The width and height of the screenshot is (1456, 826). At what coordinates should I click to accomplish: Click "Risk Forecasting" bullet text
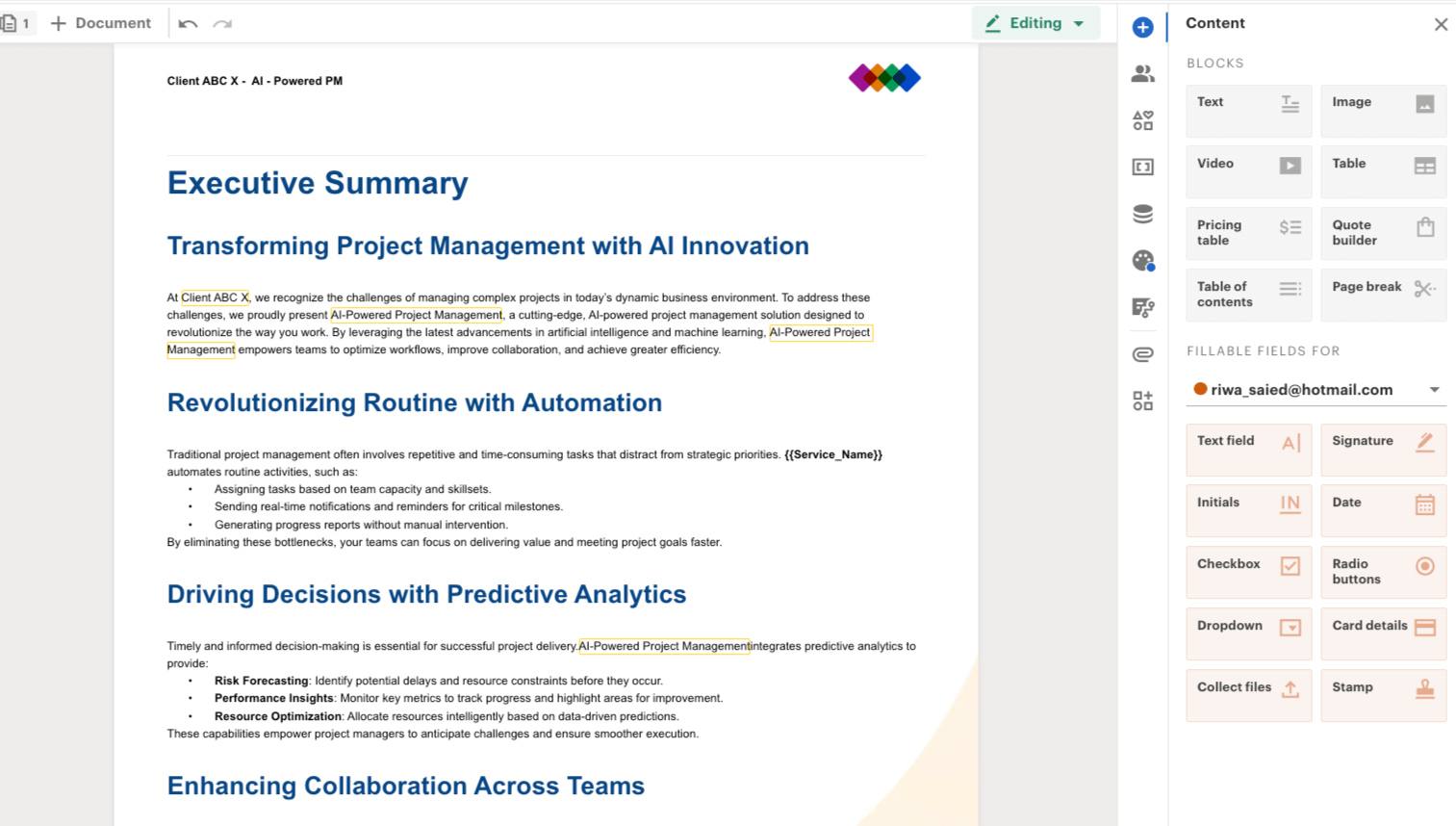tap(262, 681)
